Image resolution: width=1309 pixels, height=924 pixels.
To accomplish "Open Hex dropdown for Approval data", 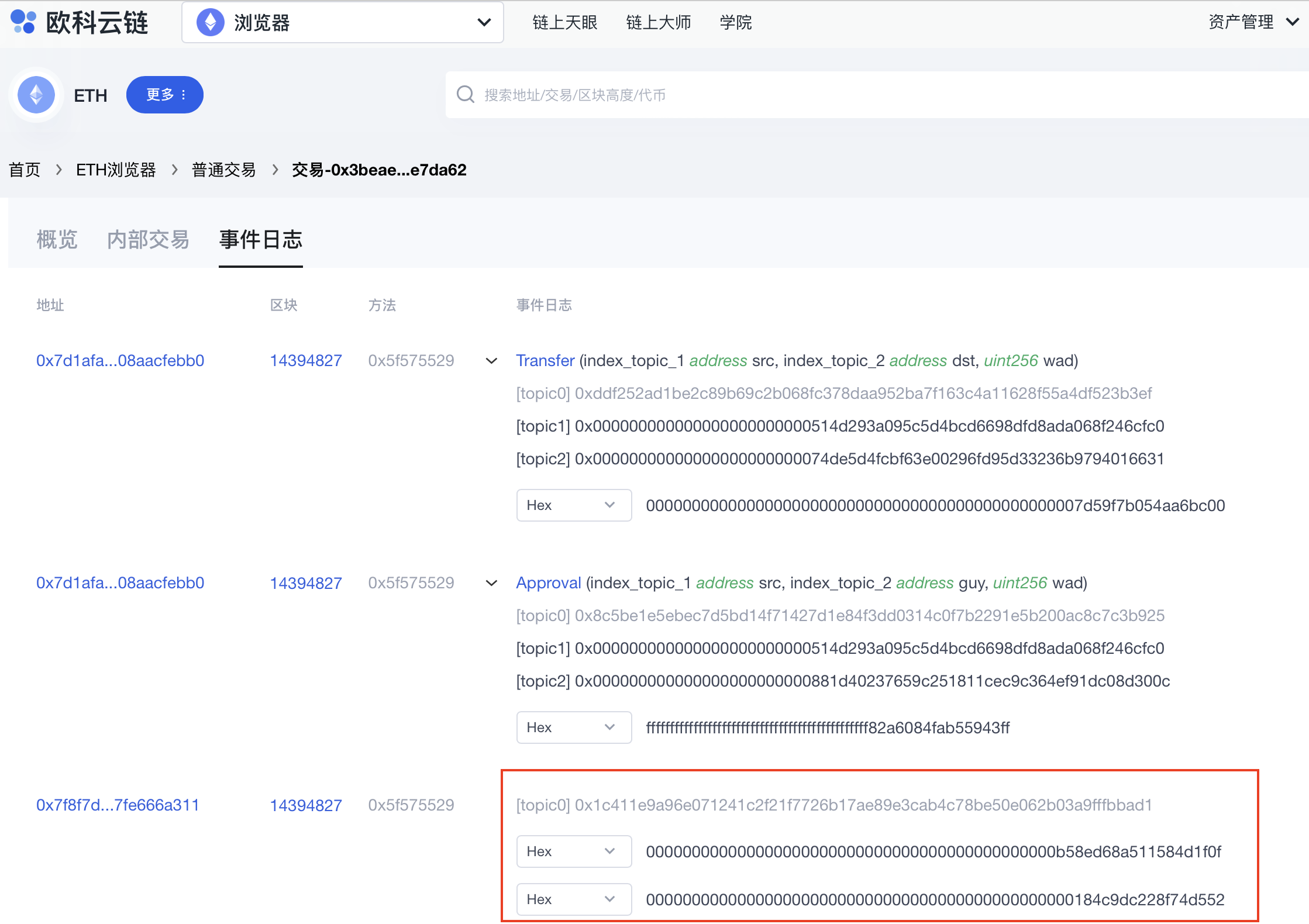I will [573, 728].
